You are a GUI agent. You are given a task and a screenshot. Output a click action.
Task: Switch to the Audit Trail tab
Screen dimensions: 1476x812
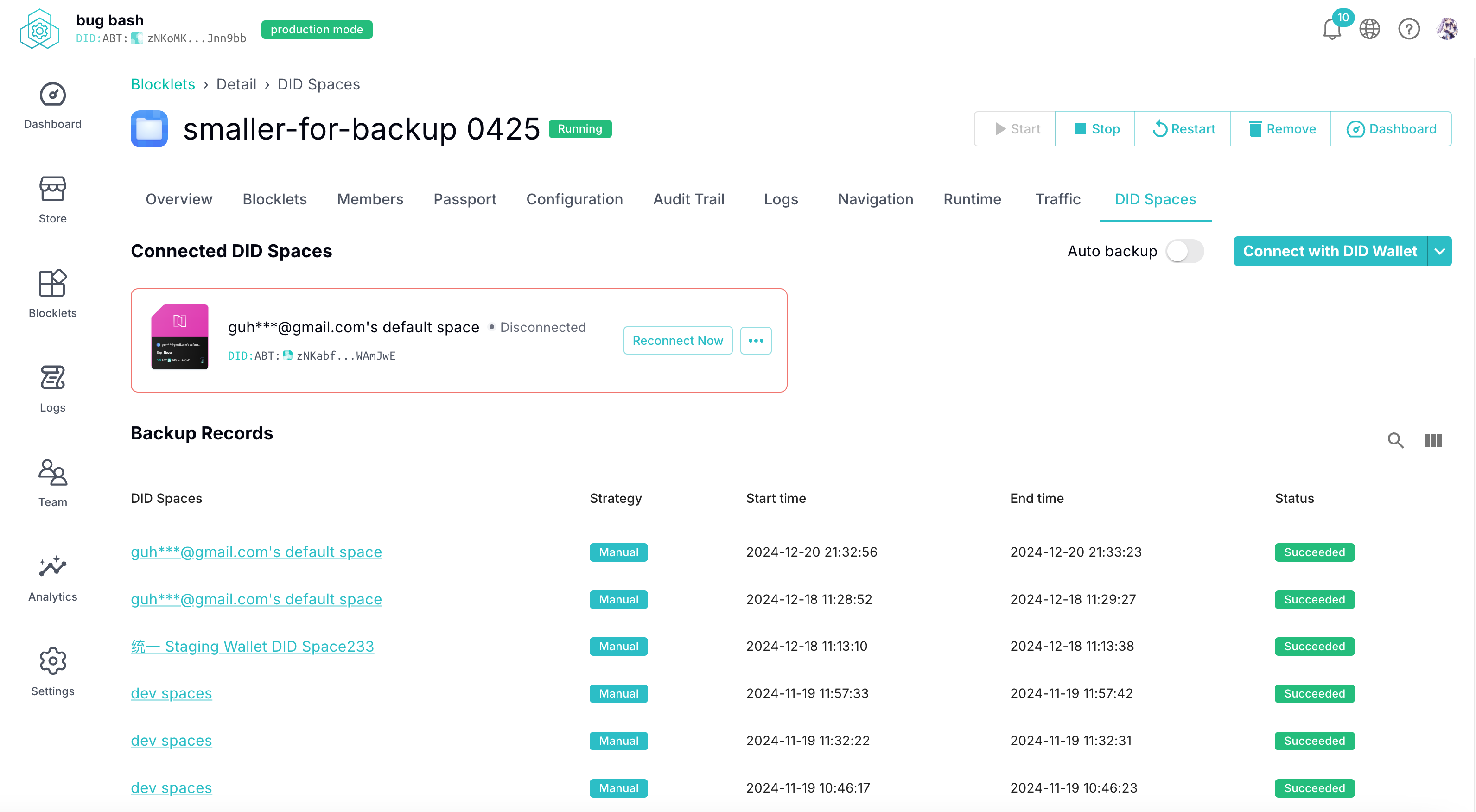689,199
